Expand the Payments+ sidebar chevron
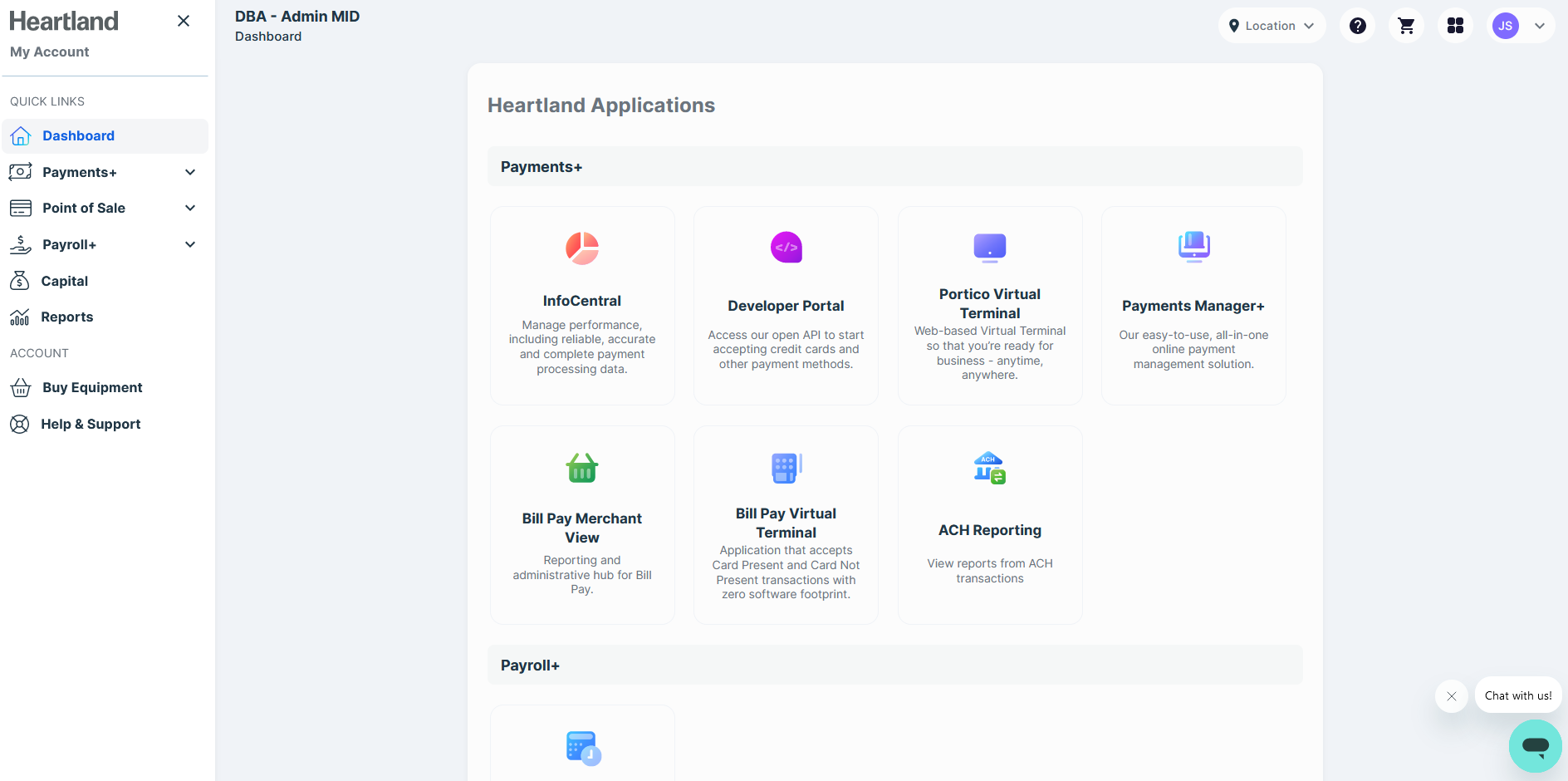This screenshot has height=781, width=1568. [190, 172]
